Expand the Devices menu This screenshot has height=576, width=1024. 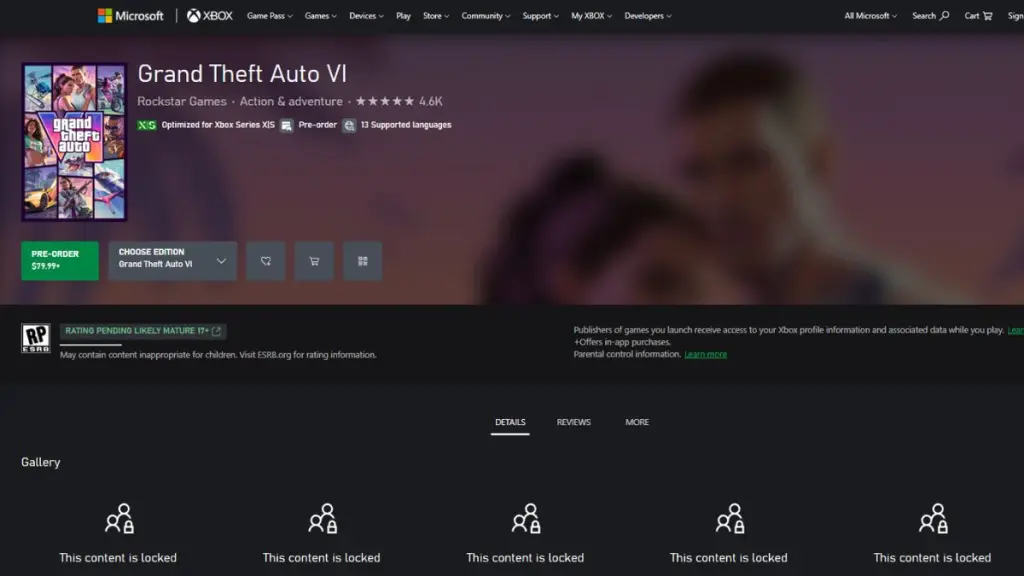coord(366,16)
